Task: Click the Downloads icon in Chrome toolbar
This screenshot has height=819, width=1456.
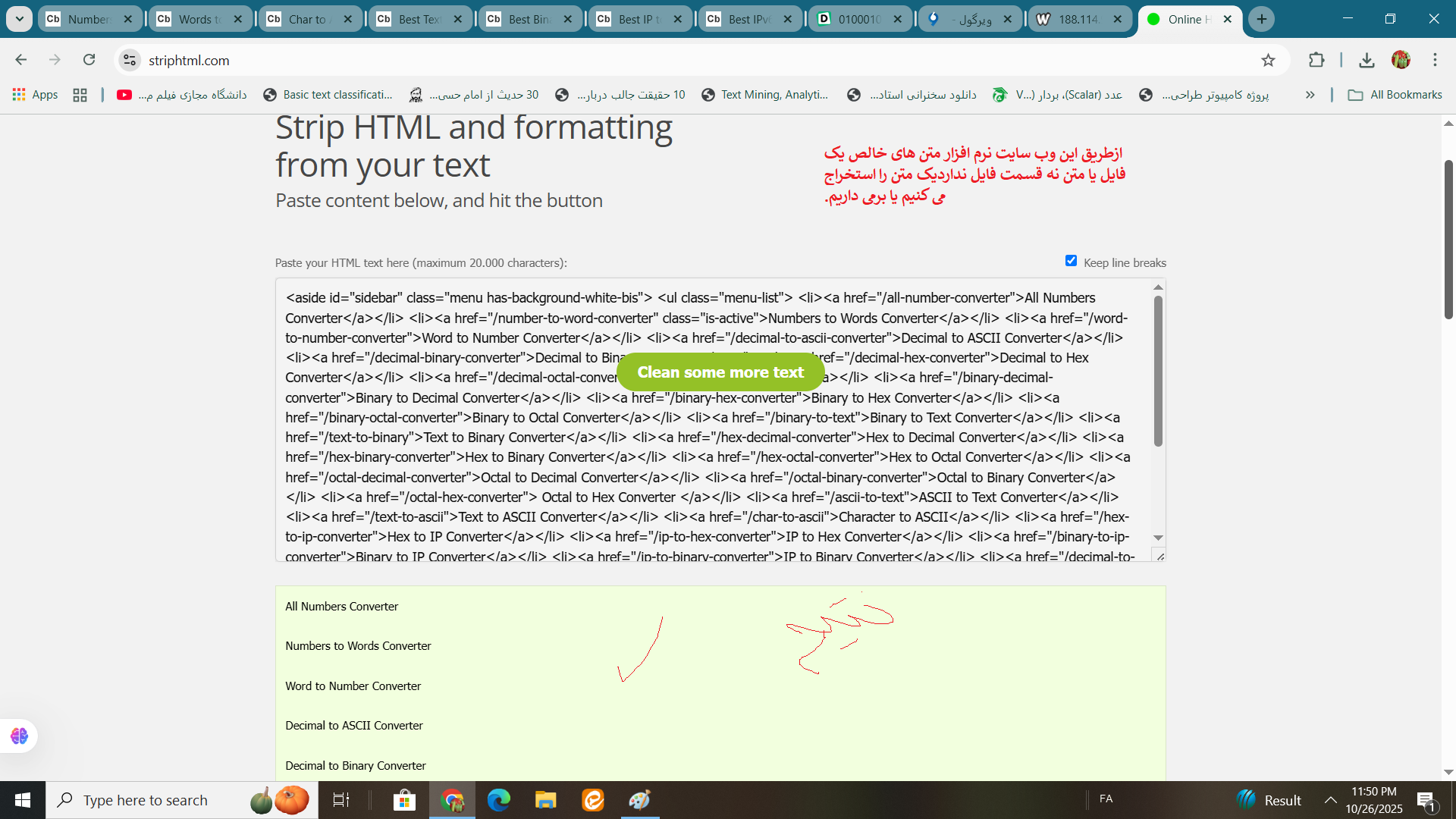Action: [1367, 60]
